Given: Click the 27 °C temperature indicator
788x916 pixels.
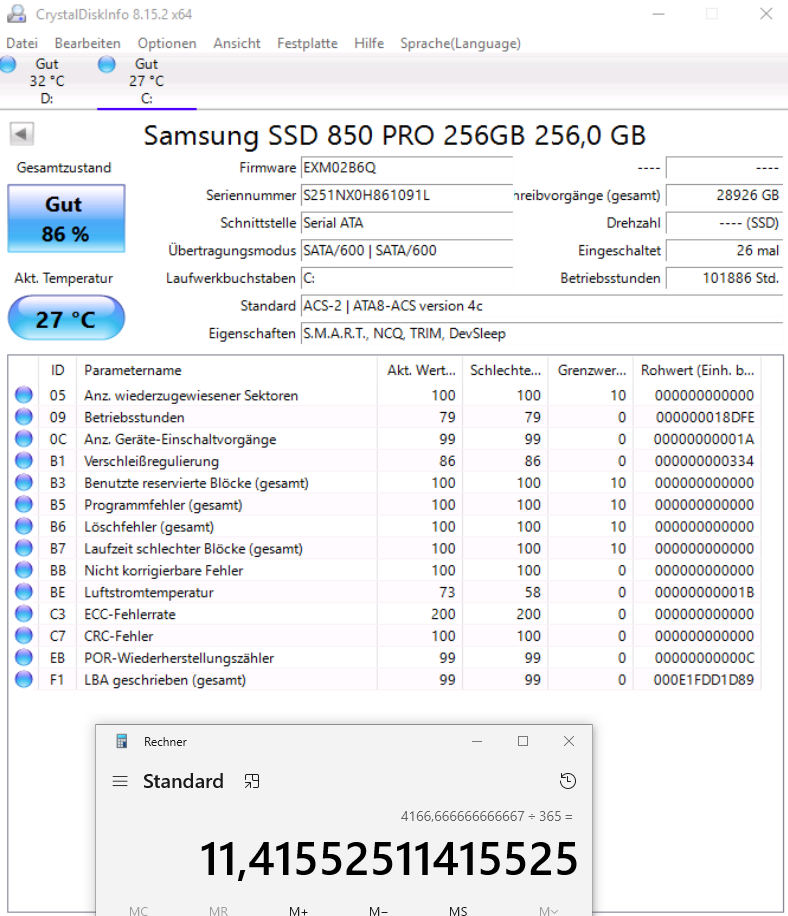Looking at the screenshot, I should [x=66, y=318].
